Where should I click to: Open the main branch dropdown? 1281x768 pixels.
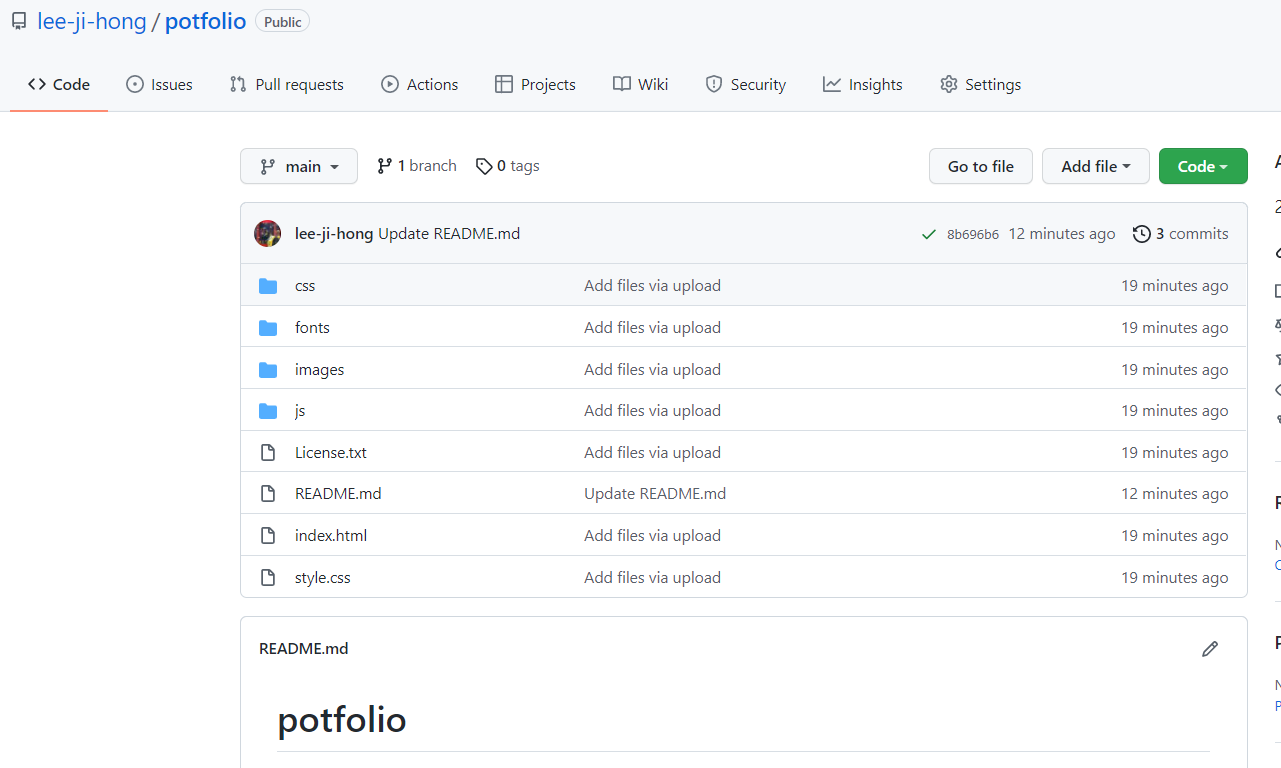pyautogui.click(x=299, y=166)
